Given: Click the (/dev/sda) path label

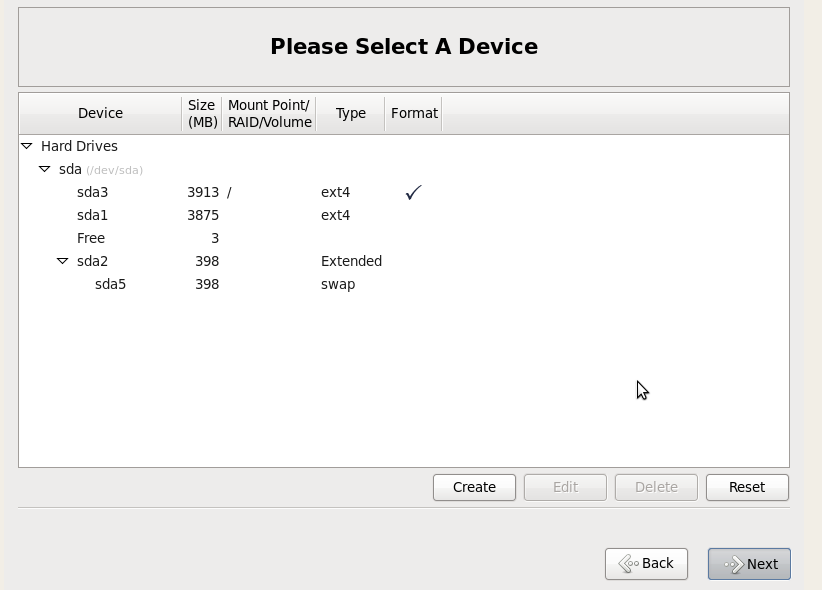Looking at the screenshot, I should tap(114, 170).
